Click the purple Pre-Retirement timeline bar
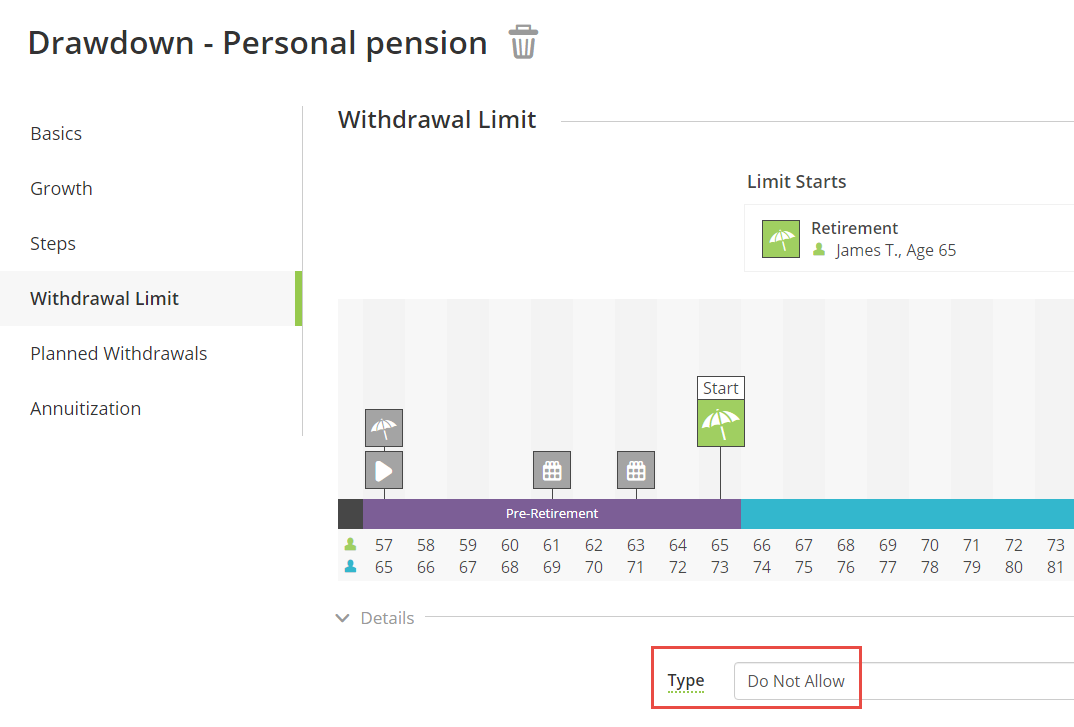This screenshot has height=727, width=1074. click(552, 514)
